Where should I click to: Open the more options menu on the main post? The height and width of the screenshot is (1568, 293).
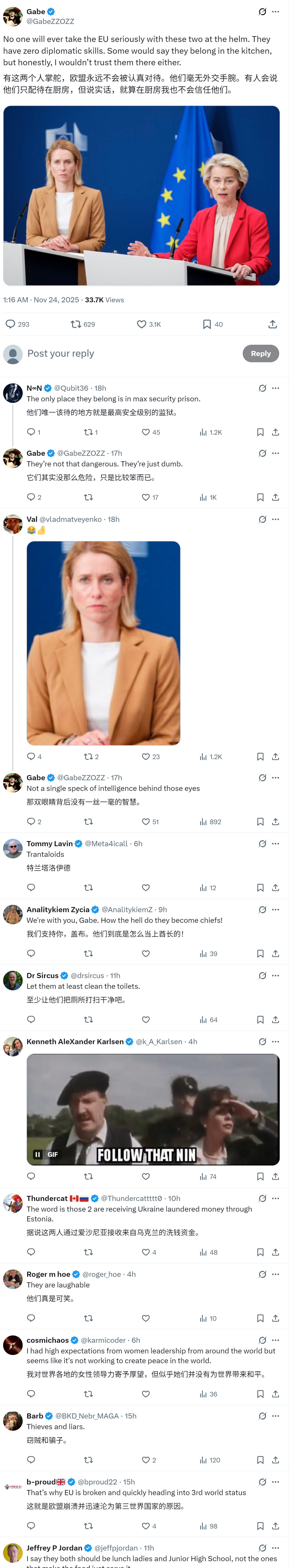[x=276, y=12]
